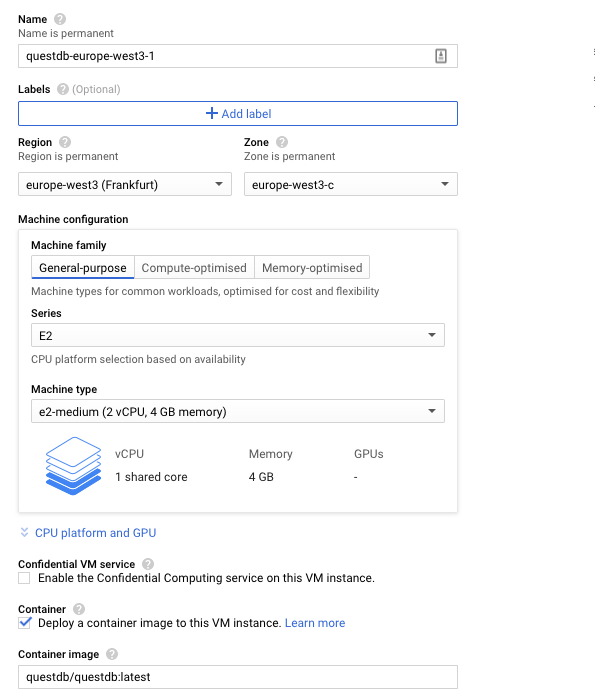Switch to the Memory-optimised machine family tab

point(312,267)
